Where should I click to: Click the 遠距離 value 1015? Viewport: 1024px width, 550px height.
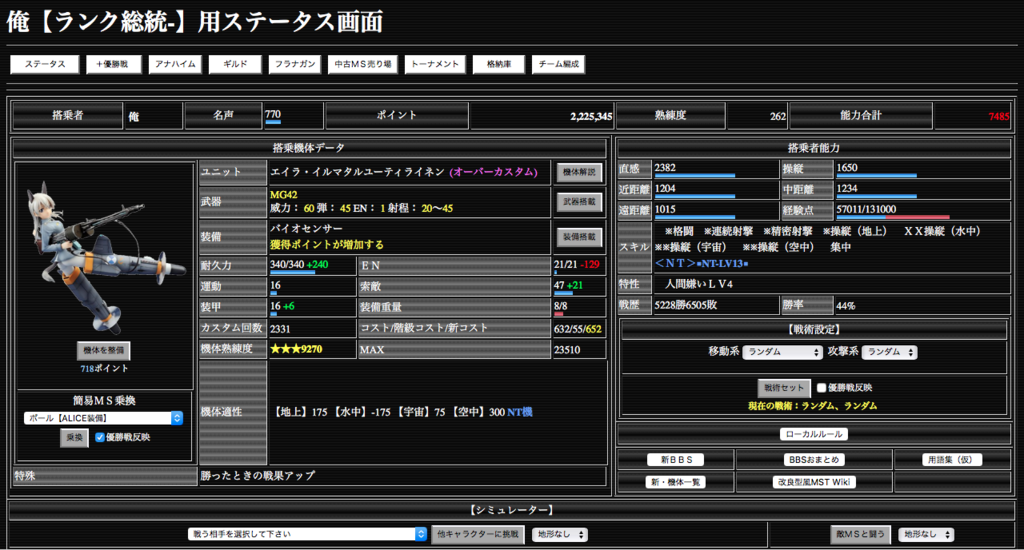665,210
